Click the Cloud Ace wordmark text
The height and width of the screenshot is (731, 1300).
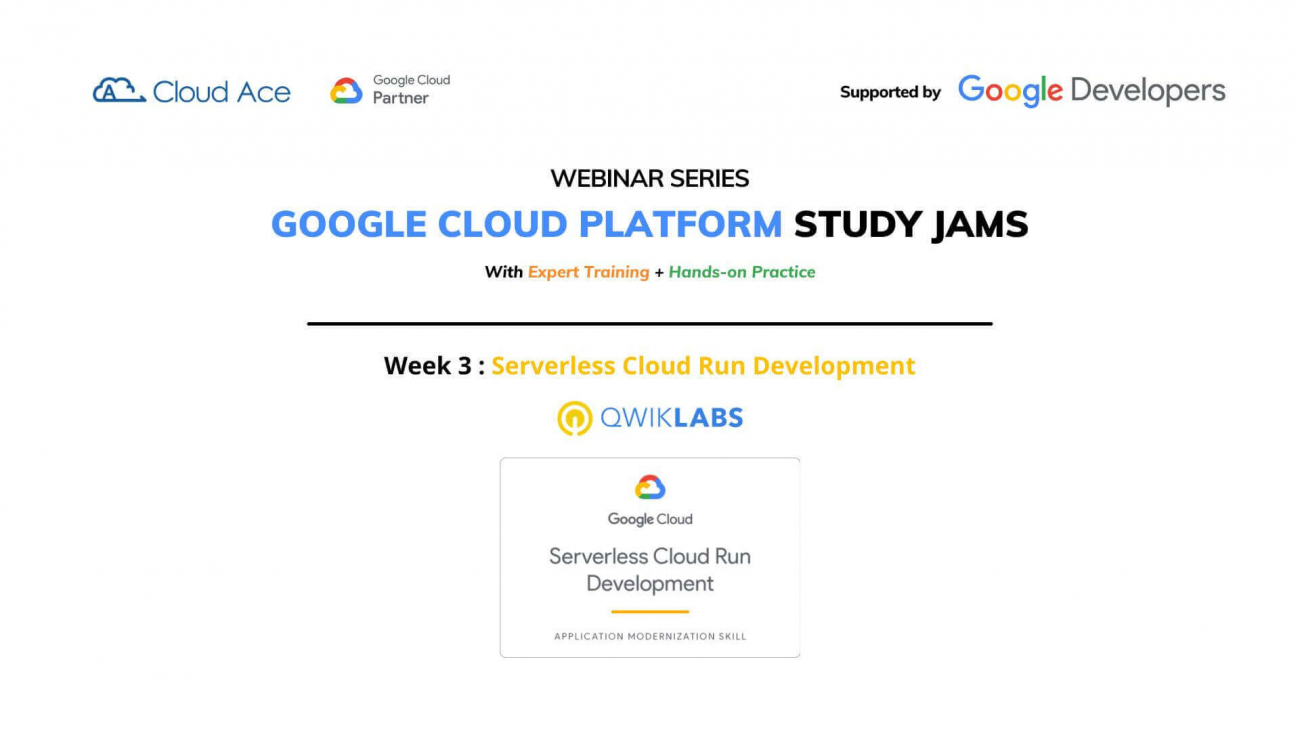[223, 90]
